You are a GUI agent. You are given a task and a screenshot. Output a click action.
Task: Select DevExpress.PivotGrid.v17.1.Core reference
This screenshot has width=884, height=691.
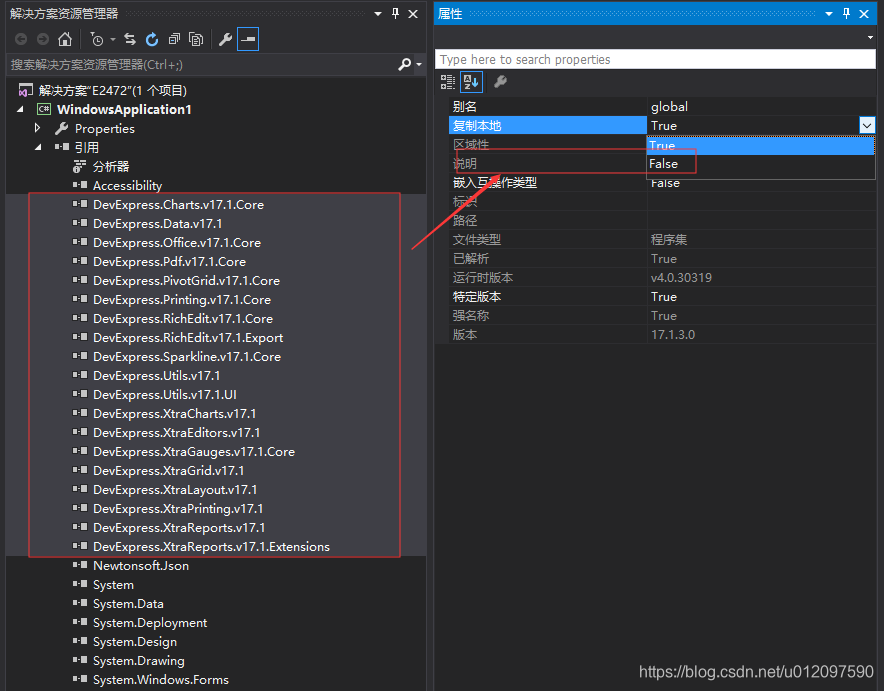(186, 281)
